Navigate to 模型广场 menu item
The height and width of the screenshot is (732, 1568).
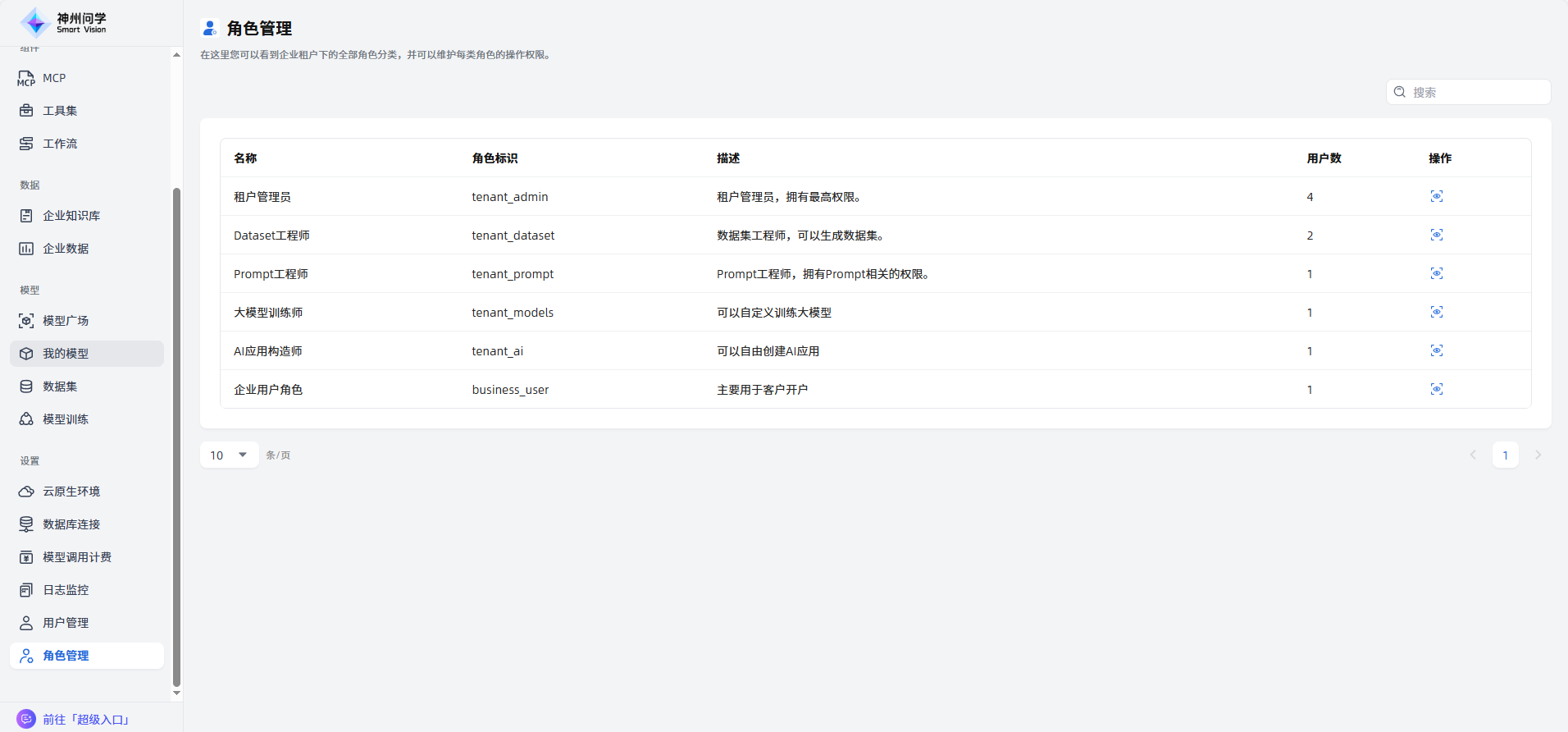[x=66, y=321]
